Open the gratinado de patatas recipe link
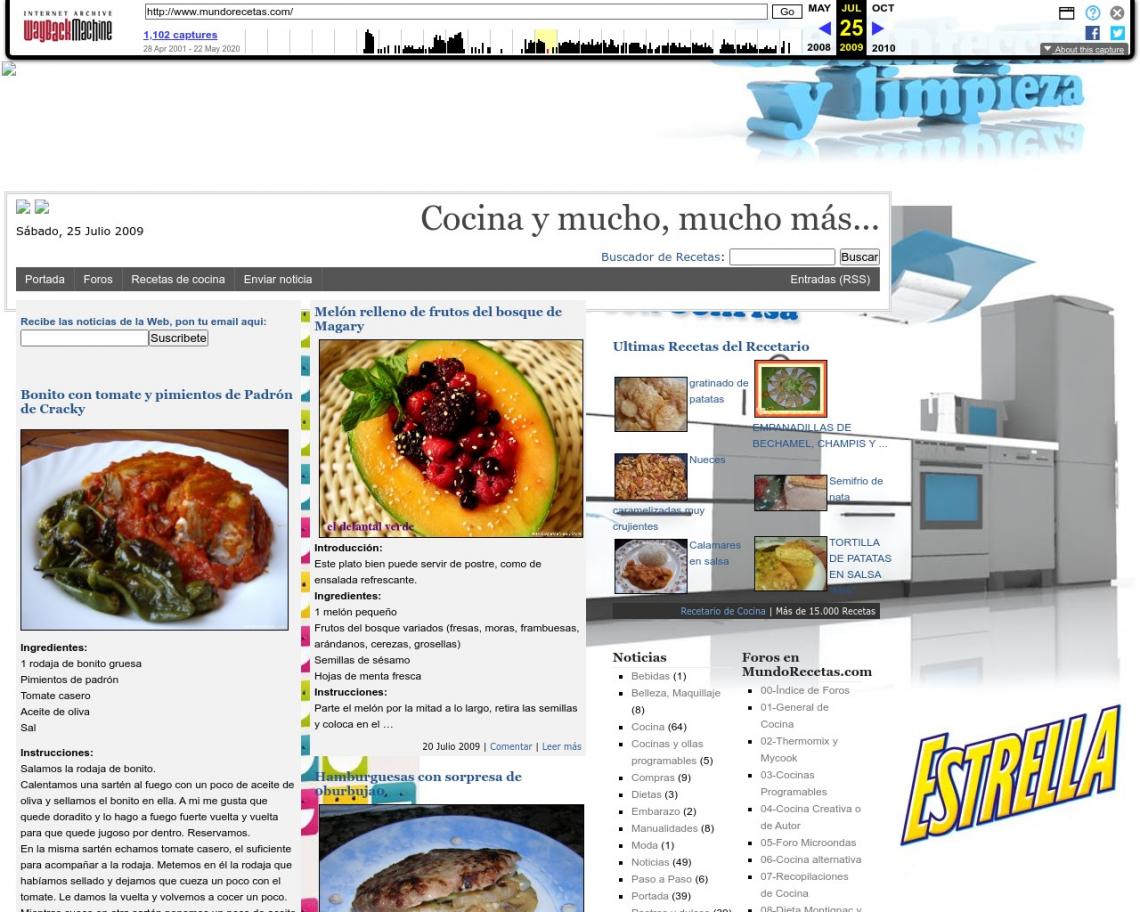1140x912 pixels. point(718,391)
